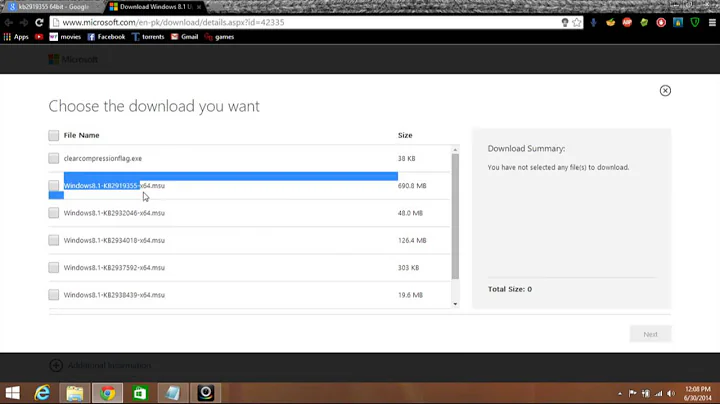720x404 pixels.
Task: Check Windows8.1-KB2932046-x64.msu checkbox
Action: (54, 213)
